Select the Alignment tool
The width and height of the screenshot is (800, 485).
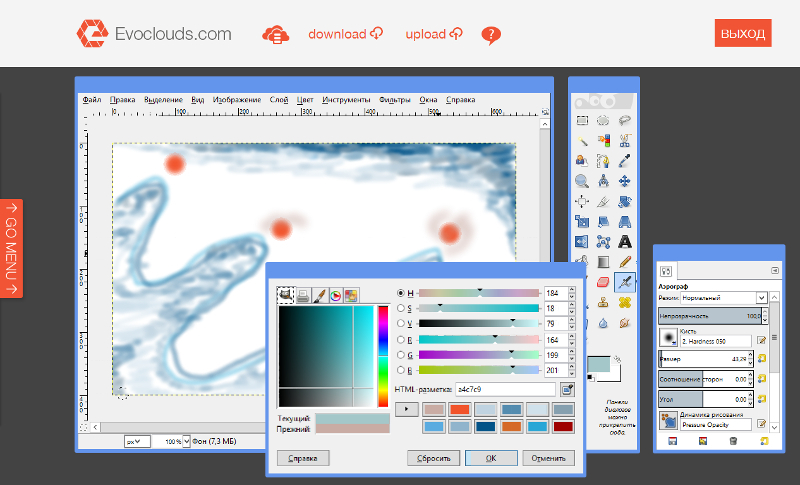(x=582, y=201)
